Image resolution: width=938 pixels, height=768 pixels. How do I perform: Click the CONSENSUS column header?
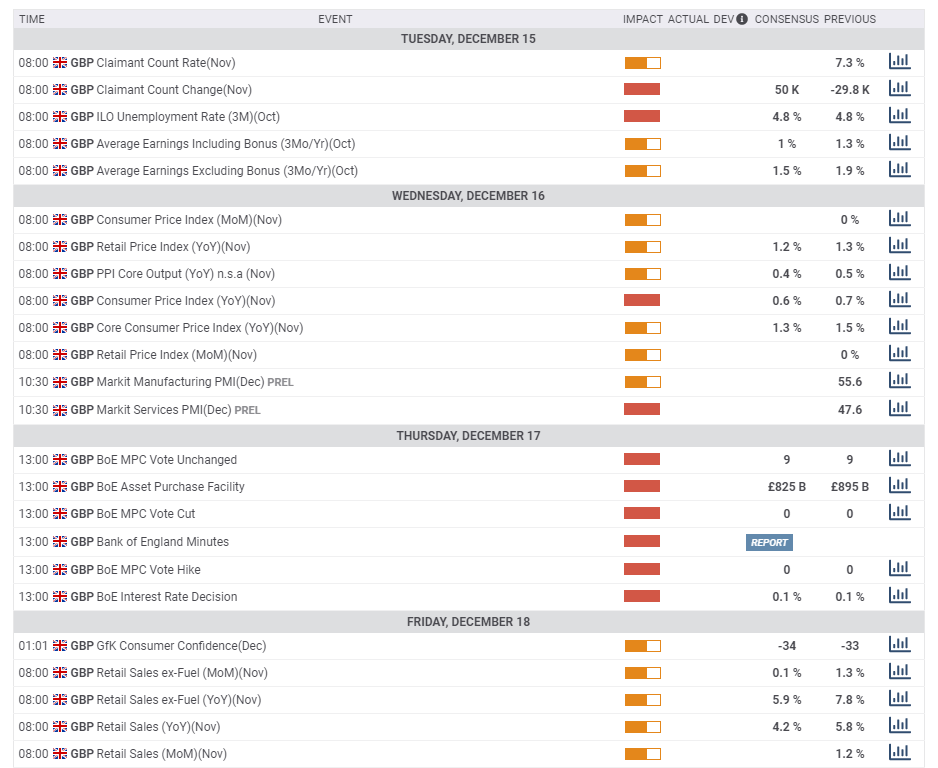point(786,19)
